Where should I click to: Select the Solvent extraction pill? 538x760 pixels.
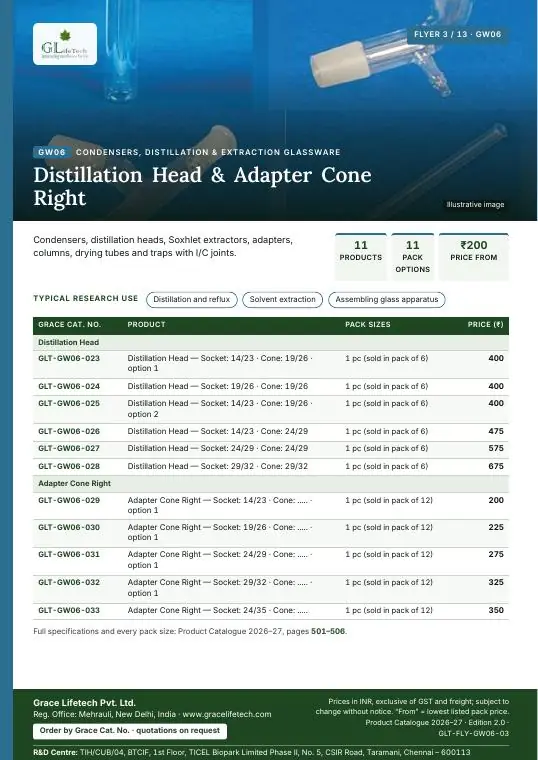tap(283, 300)
